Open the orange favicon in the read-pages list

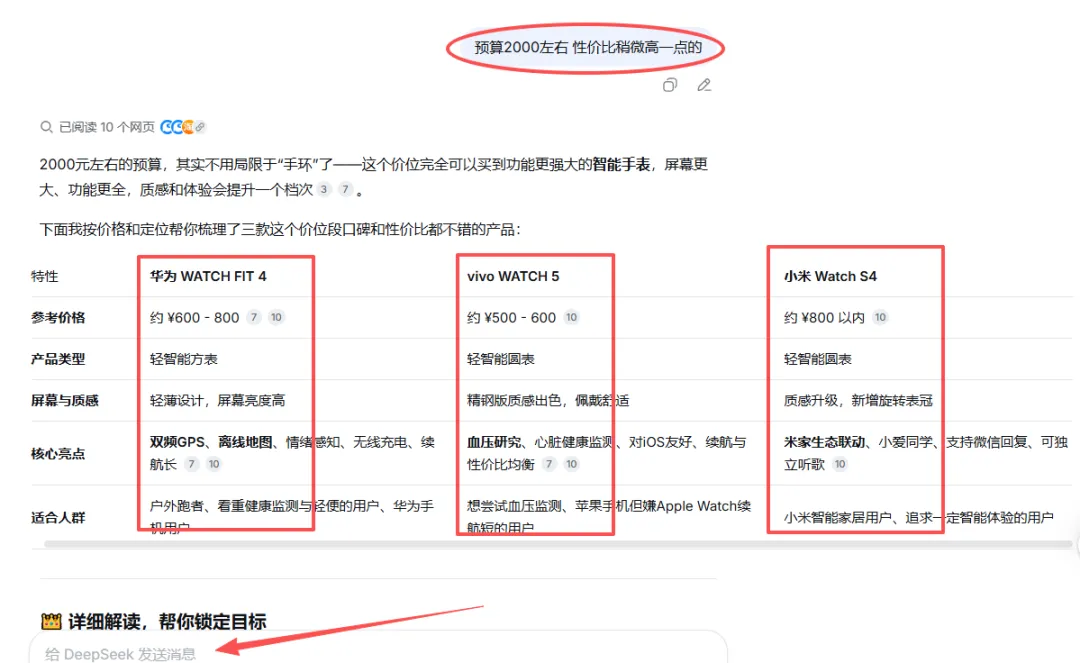[189, 127]
